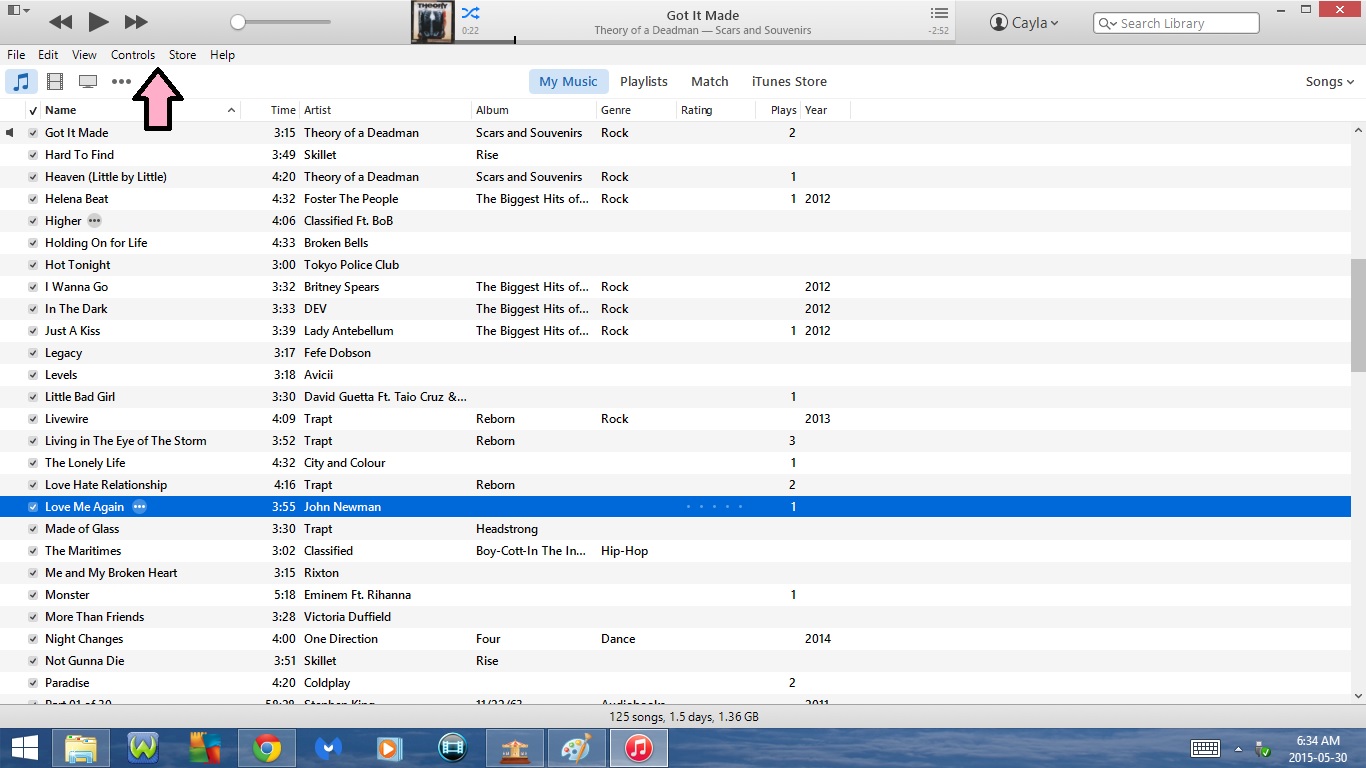
Task: Click the ellipsis next to Love Me Again
Action: (x=140, y=507)
